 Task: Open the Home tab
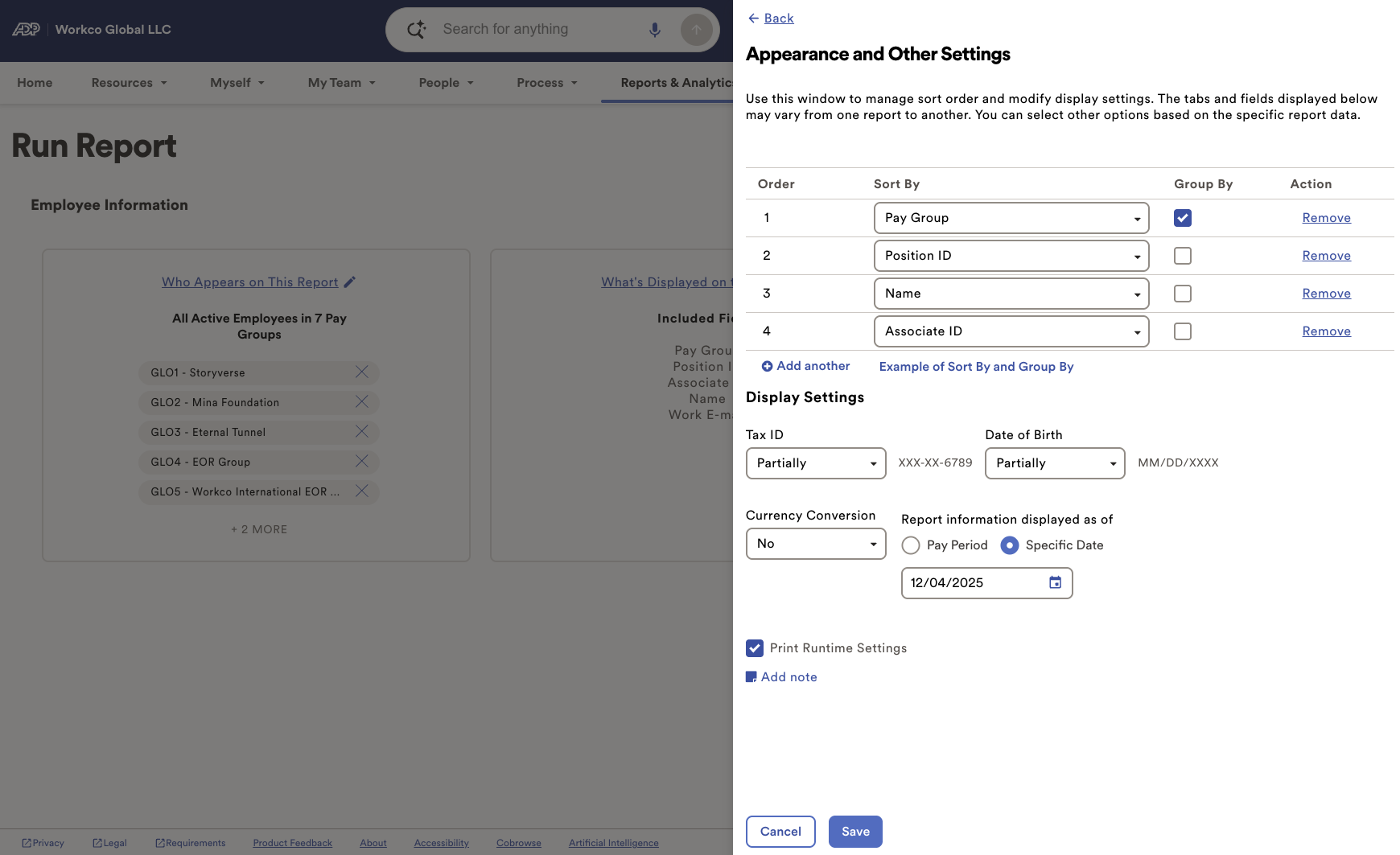point(35,83)
